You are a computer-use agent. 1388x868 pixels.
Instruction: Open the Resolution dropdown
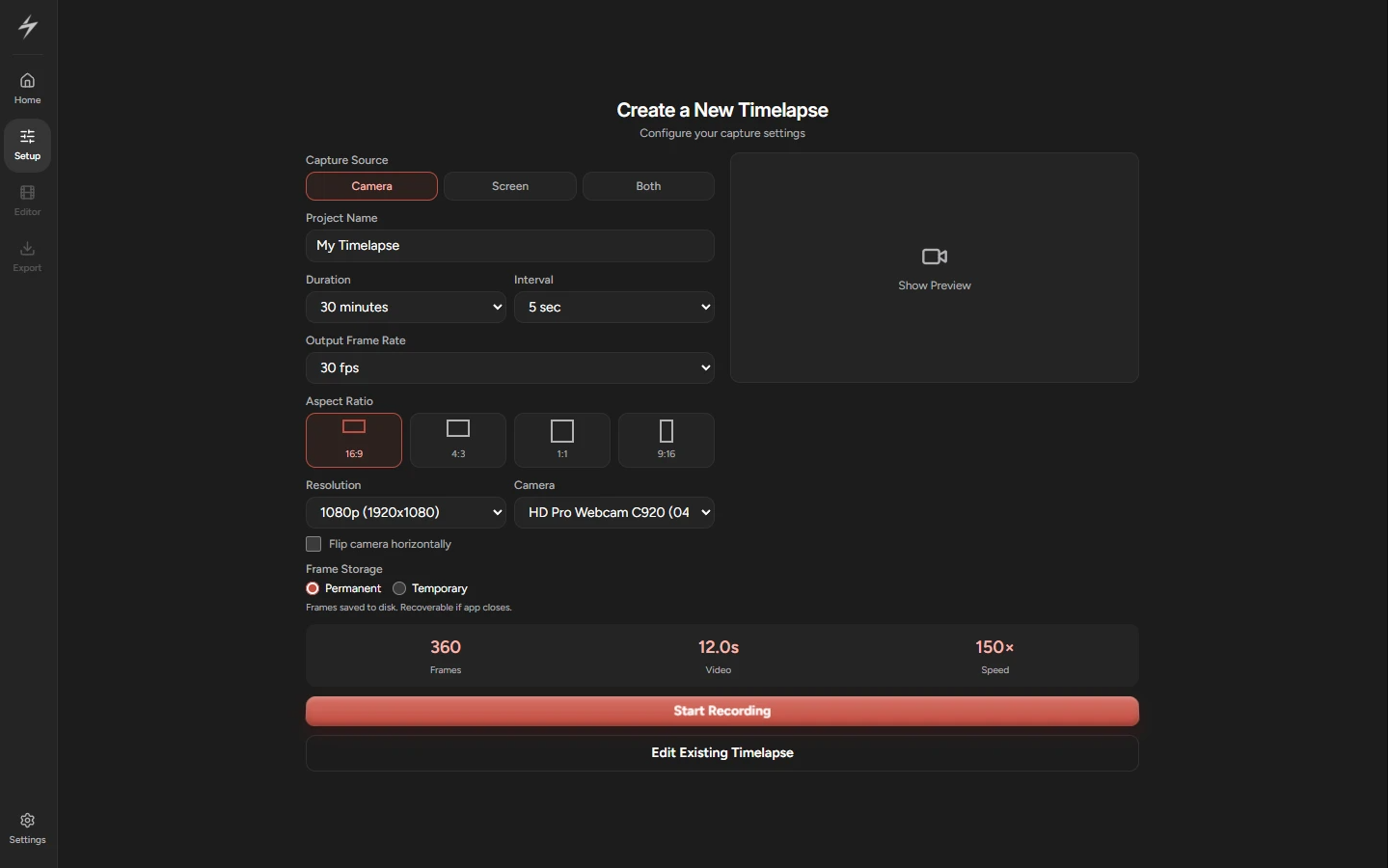tap(406, 512)
